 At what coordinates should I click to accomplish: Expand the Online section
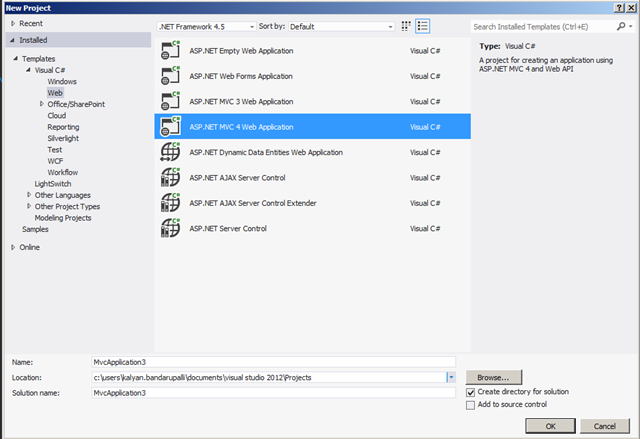click(x=13, y=247)
